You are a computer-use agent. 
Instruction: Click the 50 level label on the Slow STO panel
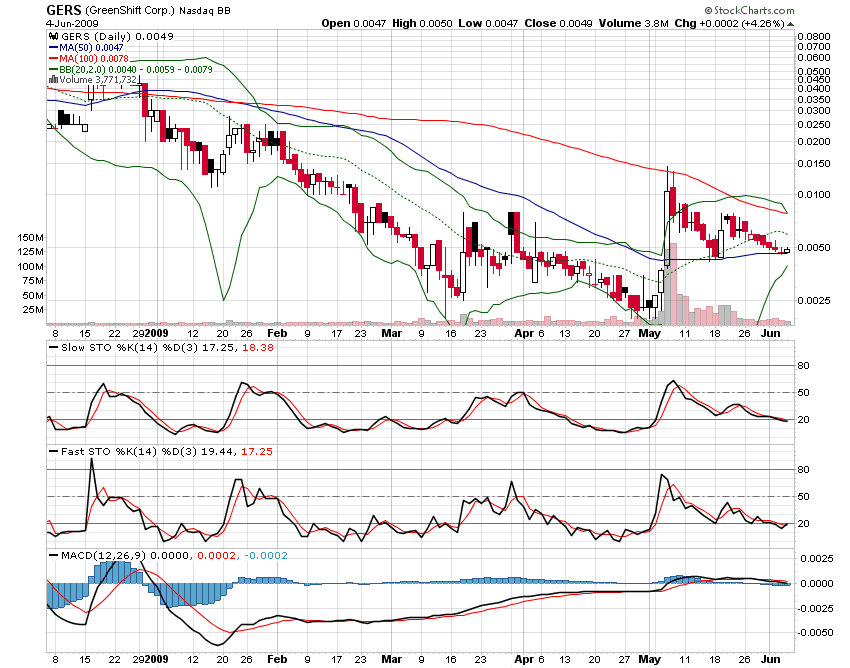[803, 393]
